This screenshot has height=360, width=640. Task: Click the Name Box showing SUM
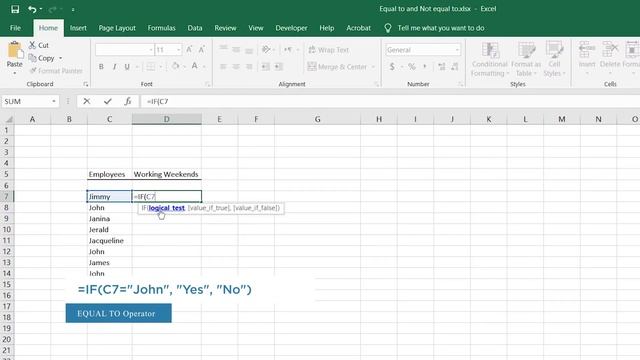tap(30, 101)
